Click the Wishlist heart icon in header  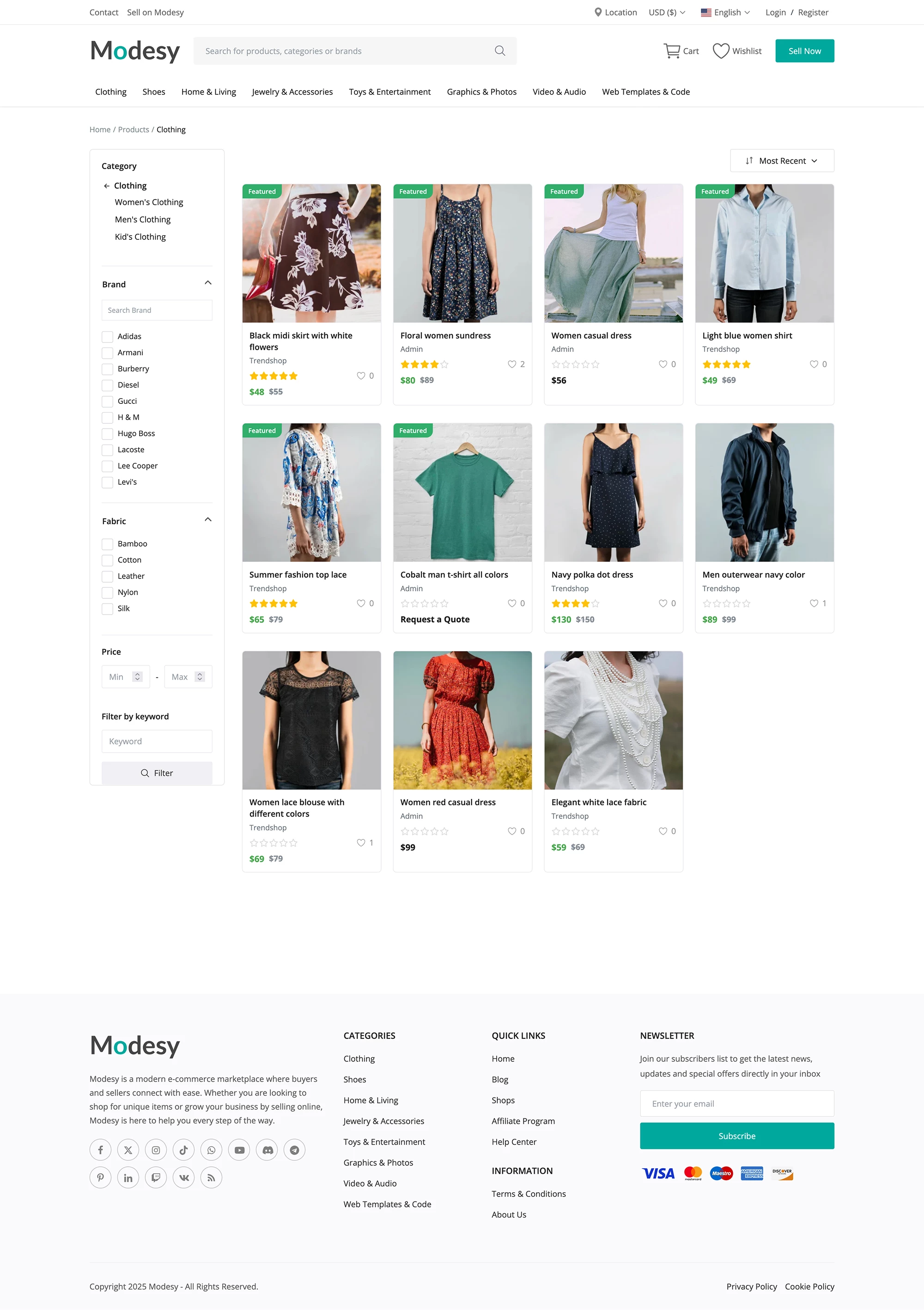721,51
